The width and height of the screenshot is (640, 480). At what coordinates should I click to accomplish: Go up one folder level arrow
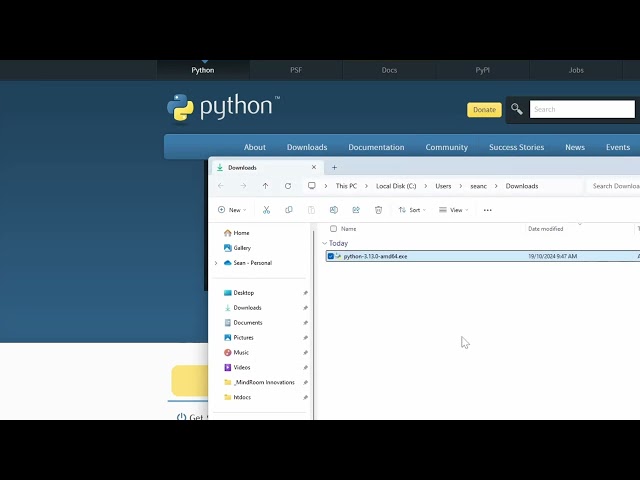point(265,186)
